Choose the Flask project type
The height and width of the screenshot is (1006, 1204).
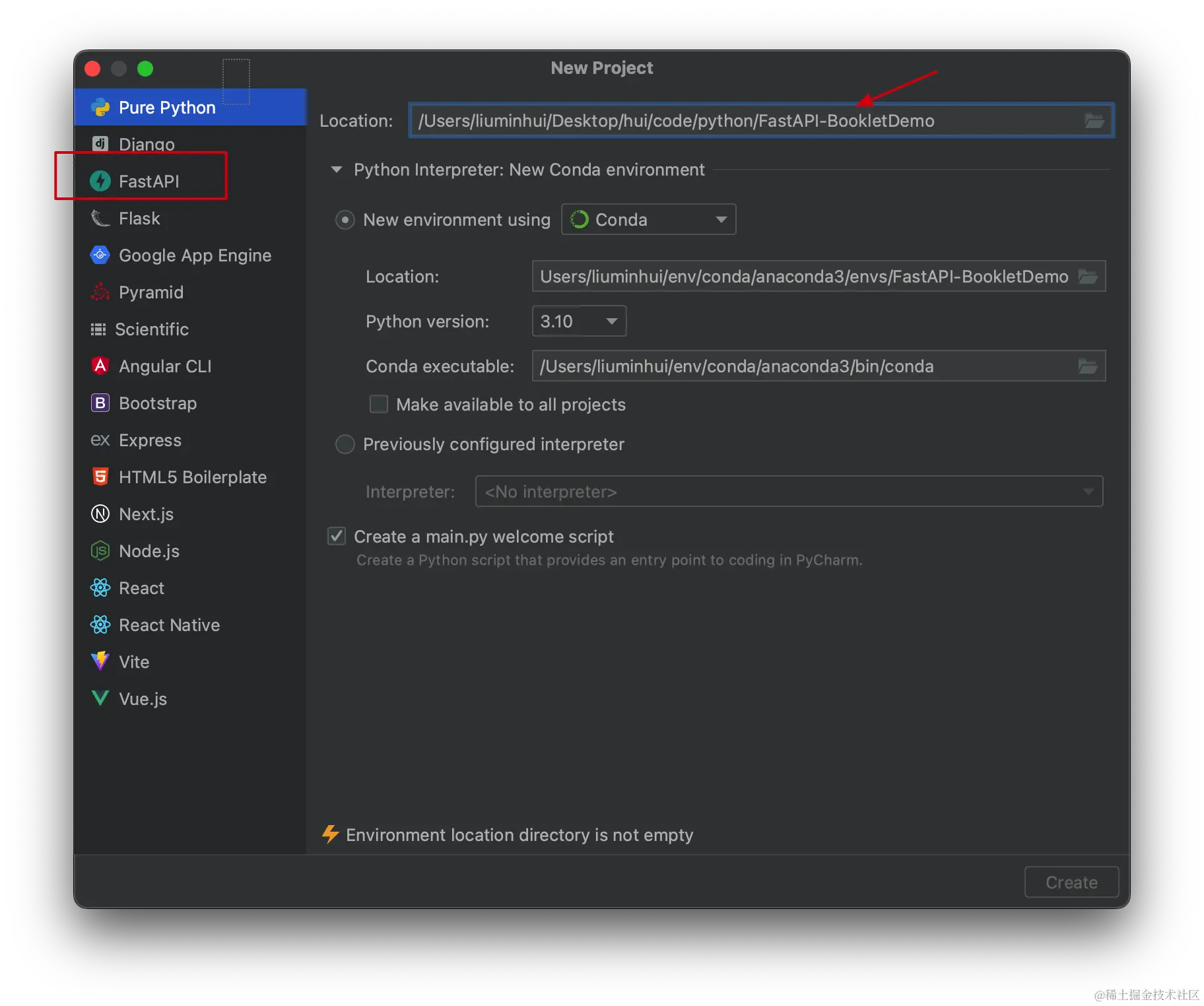coord(191,218)
